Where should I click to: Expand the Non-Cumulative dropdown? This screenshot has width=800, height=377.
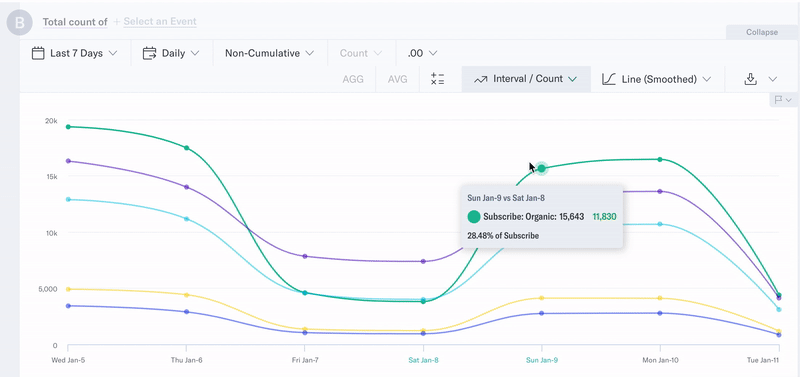point(269,53)
